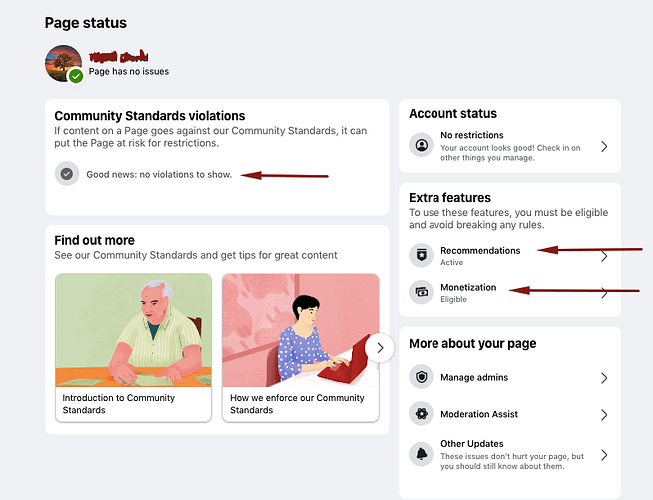Image resolution: width=653 pixels, height=500 pixels.
Task: Expand the Moderation Assist chevron arrow
Action: tap(604, 414)
